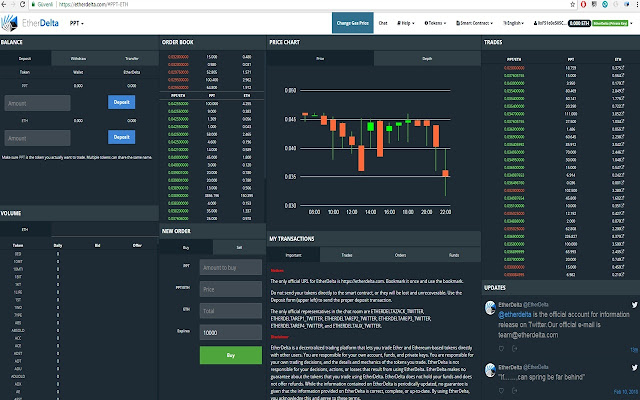640x400 pixels.
Task: Select the Price tab in Price Chart
Action: point(320,58)
